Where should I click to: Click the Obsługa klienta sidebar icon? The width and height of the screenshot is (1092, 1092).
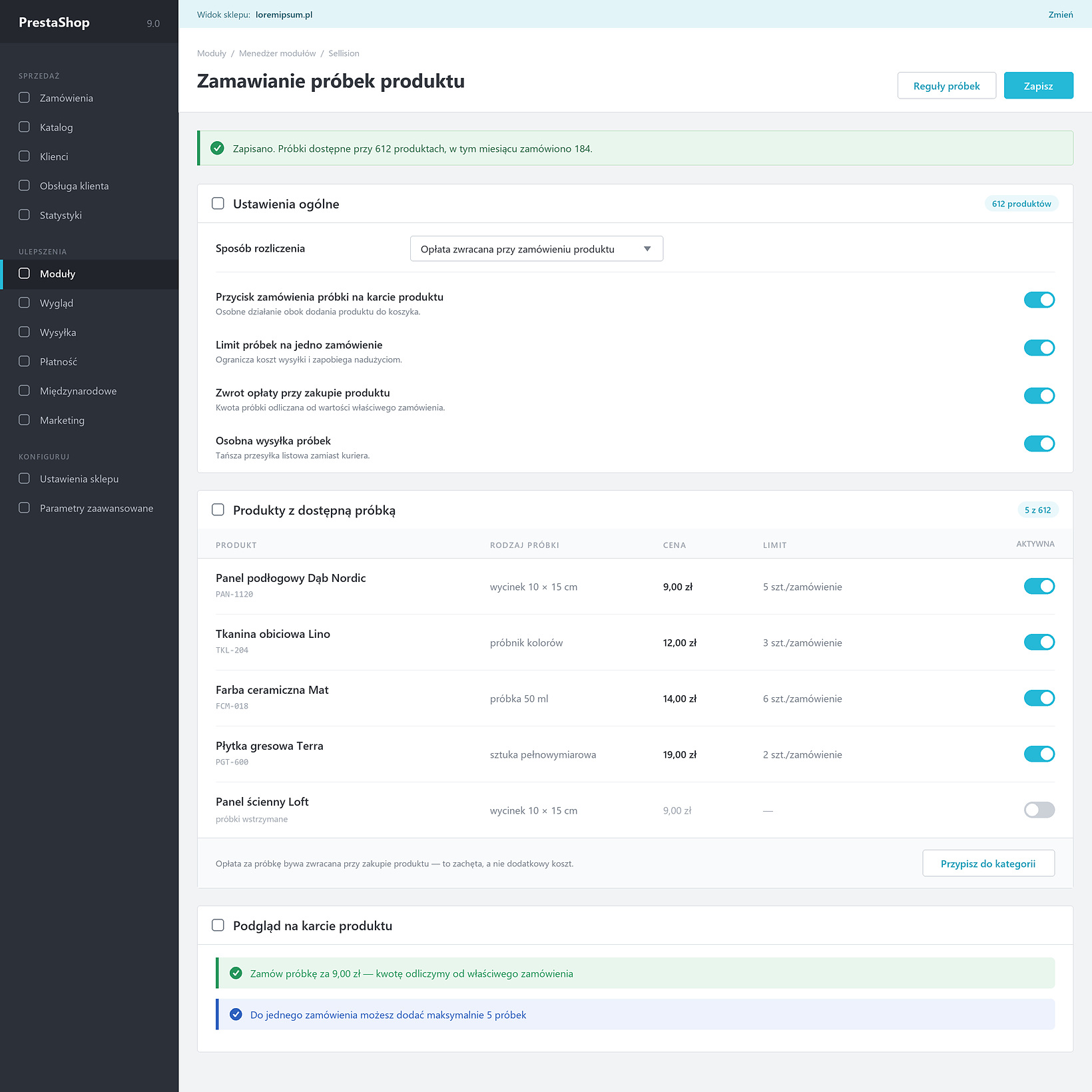(x=25, y=186)
